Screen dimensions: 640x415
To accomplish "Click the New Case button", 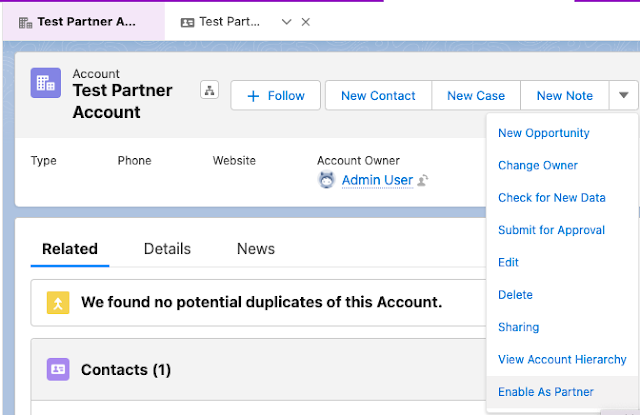I will [476, 95].
